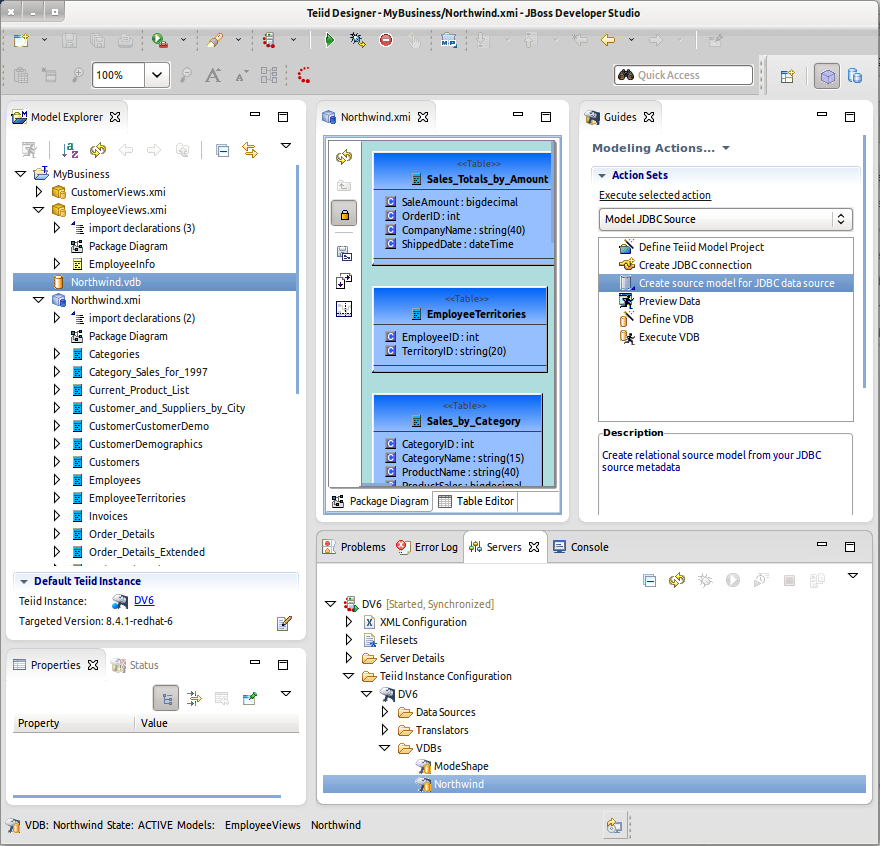The height and width of the screenshot is (846, 880).
Task: Toggle the lock button in the diagram toolbar
Action: [343, 213]
